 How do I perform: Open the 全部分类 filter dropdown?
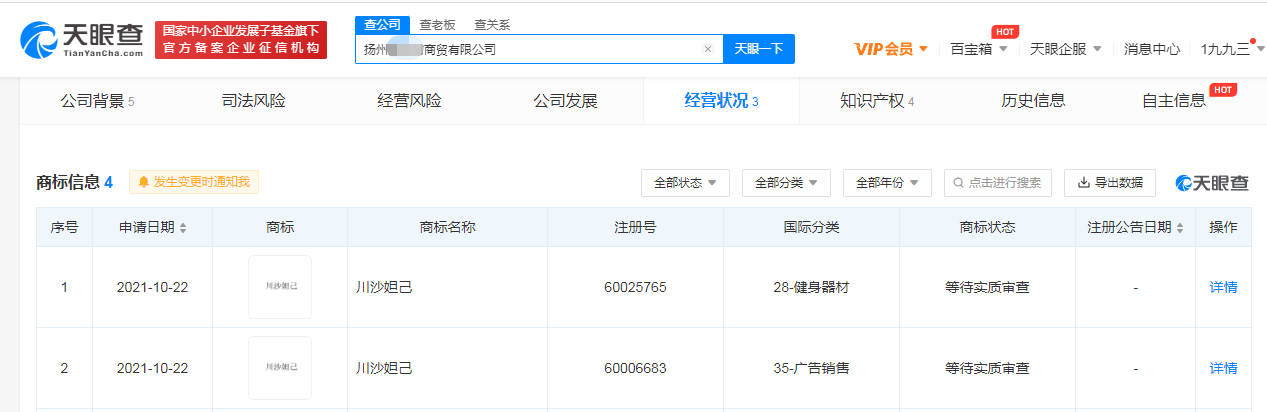pyautogui.click(x=786, y=183)
